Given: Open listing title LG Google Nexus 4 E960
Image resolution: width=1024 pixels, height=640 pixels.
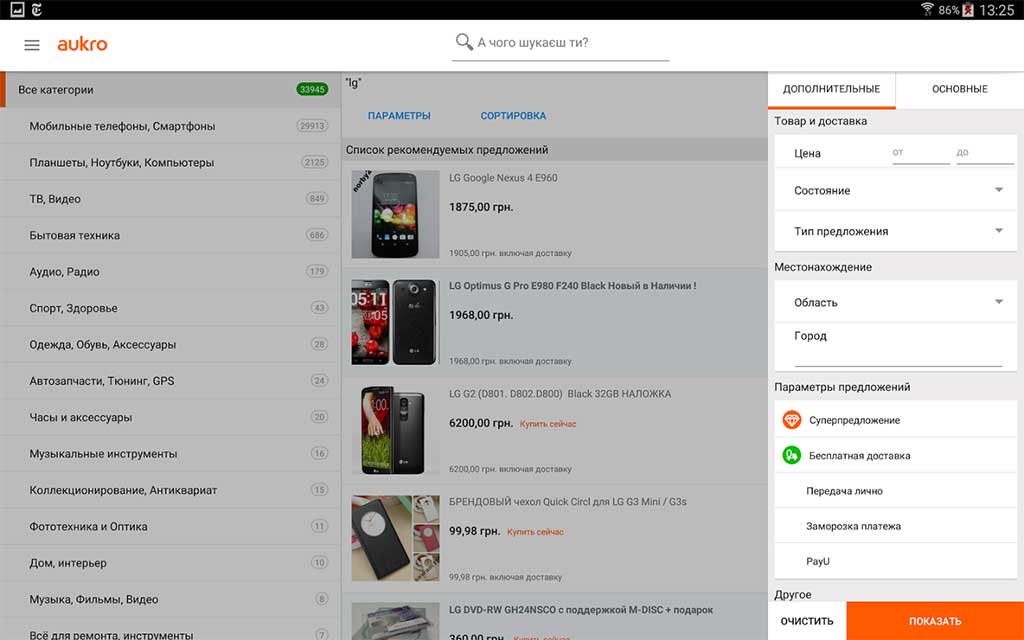Looking at the screenshot, I should click(x=503, y=178).
